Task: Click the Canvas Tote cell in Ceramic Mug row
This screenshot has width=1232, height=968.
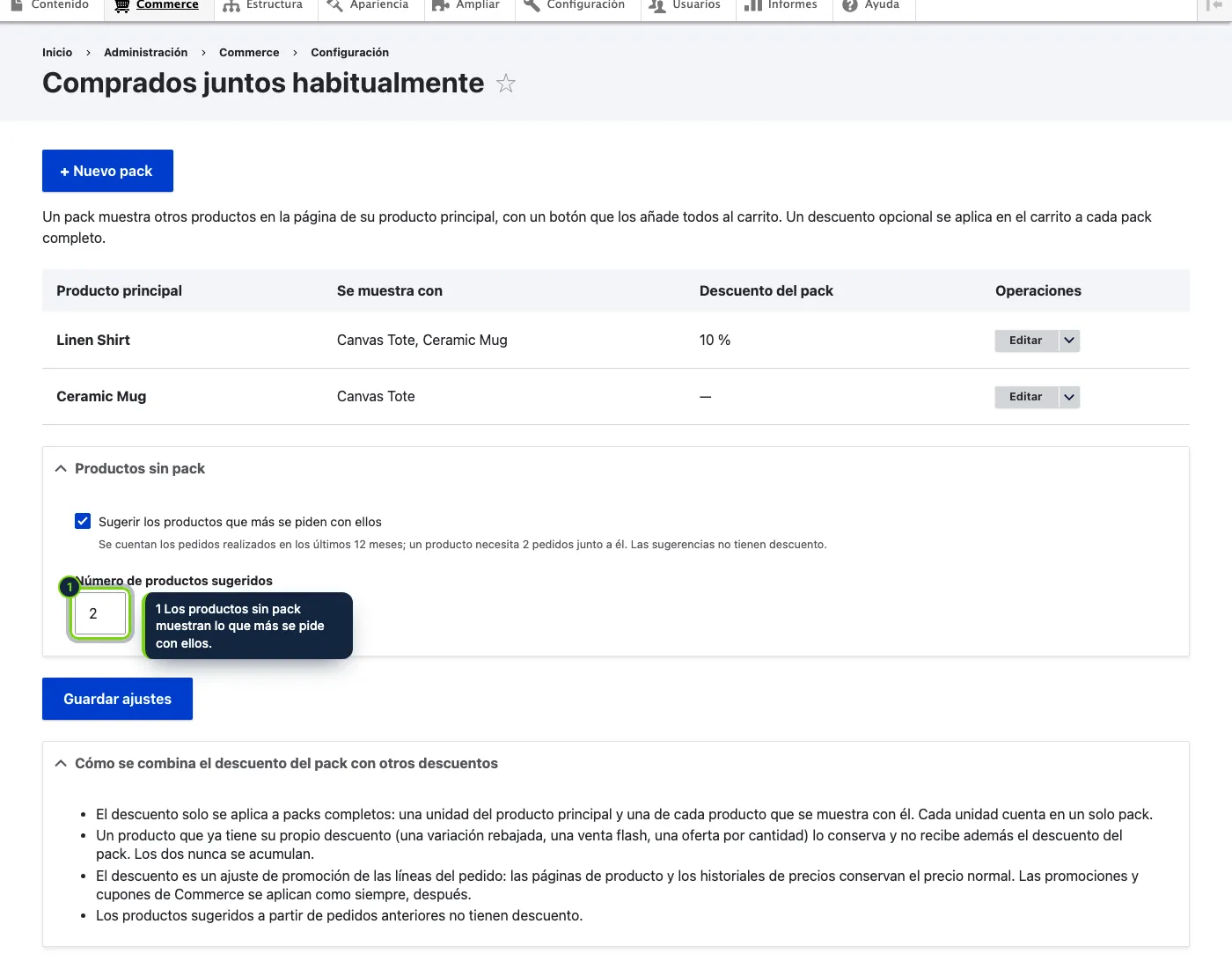Action: [376, 397]
